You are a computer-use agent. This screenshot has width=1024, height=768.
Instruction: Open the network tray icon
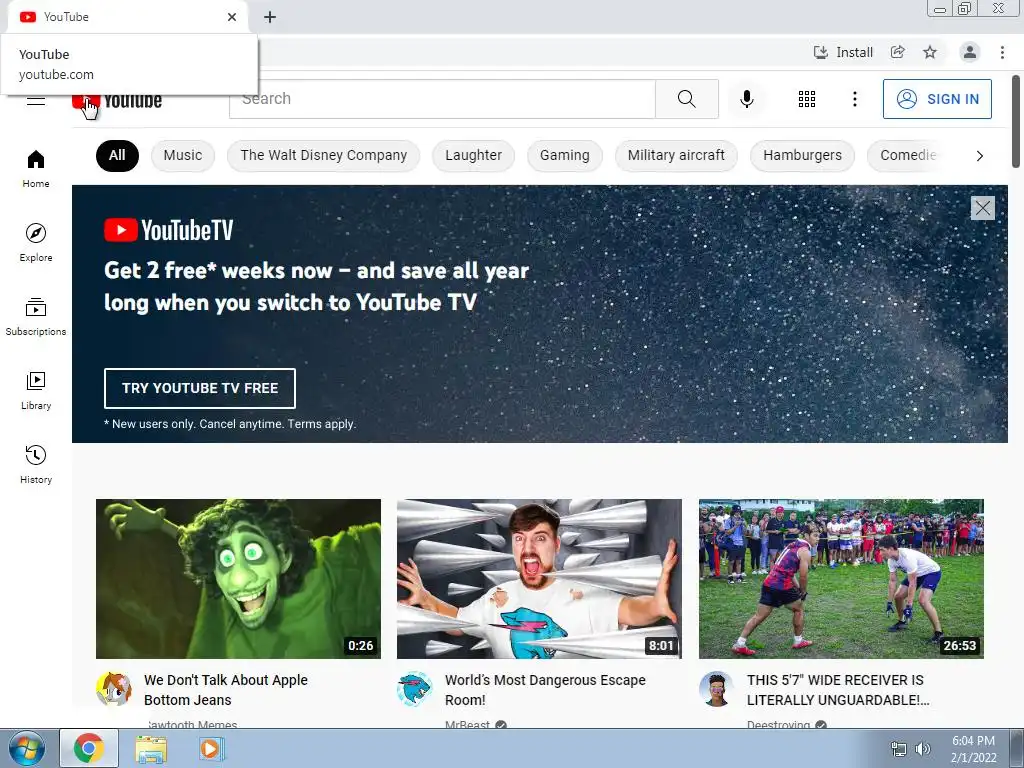[899, 749]
